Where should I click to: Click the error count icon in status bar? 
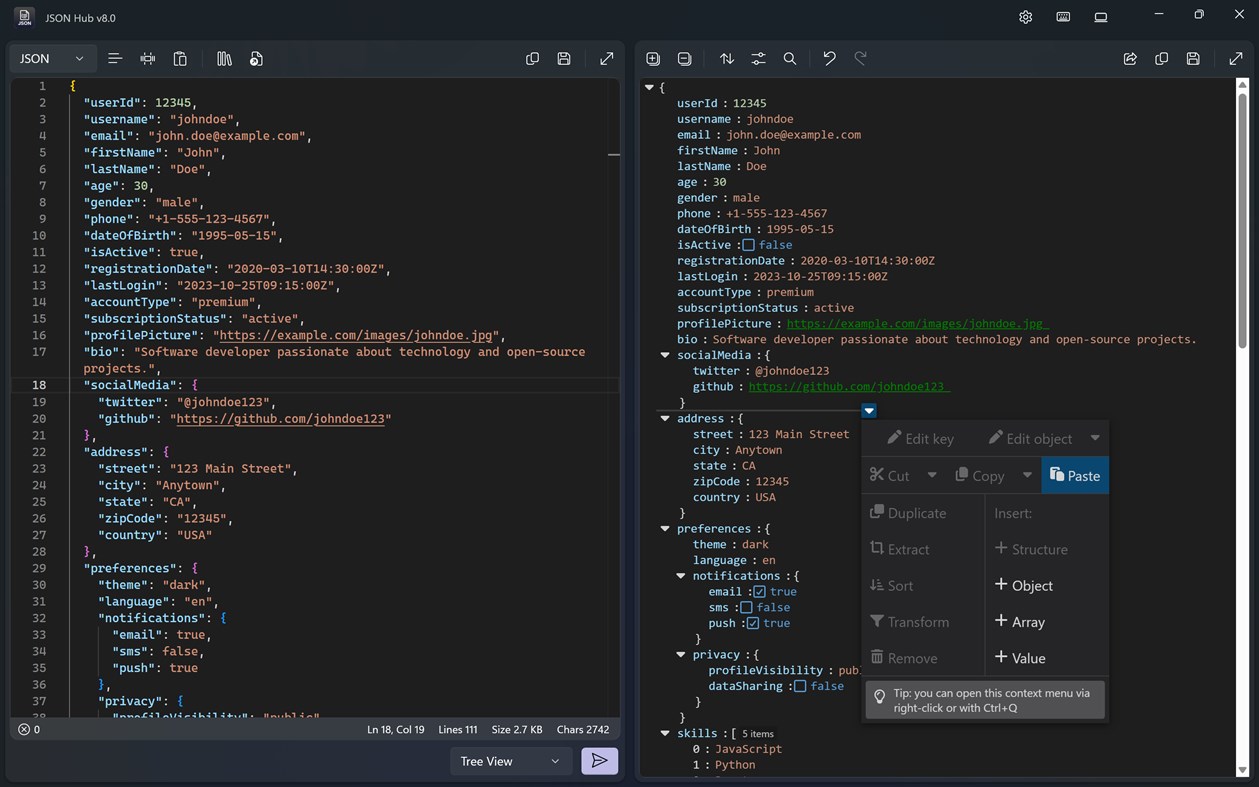coord(24,729)
